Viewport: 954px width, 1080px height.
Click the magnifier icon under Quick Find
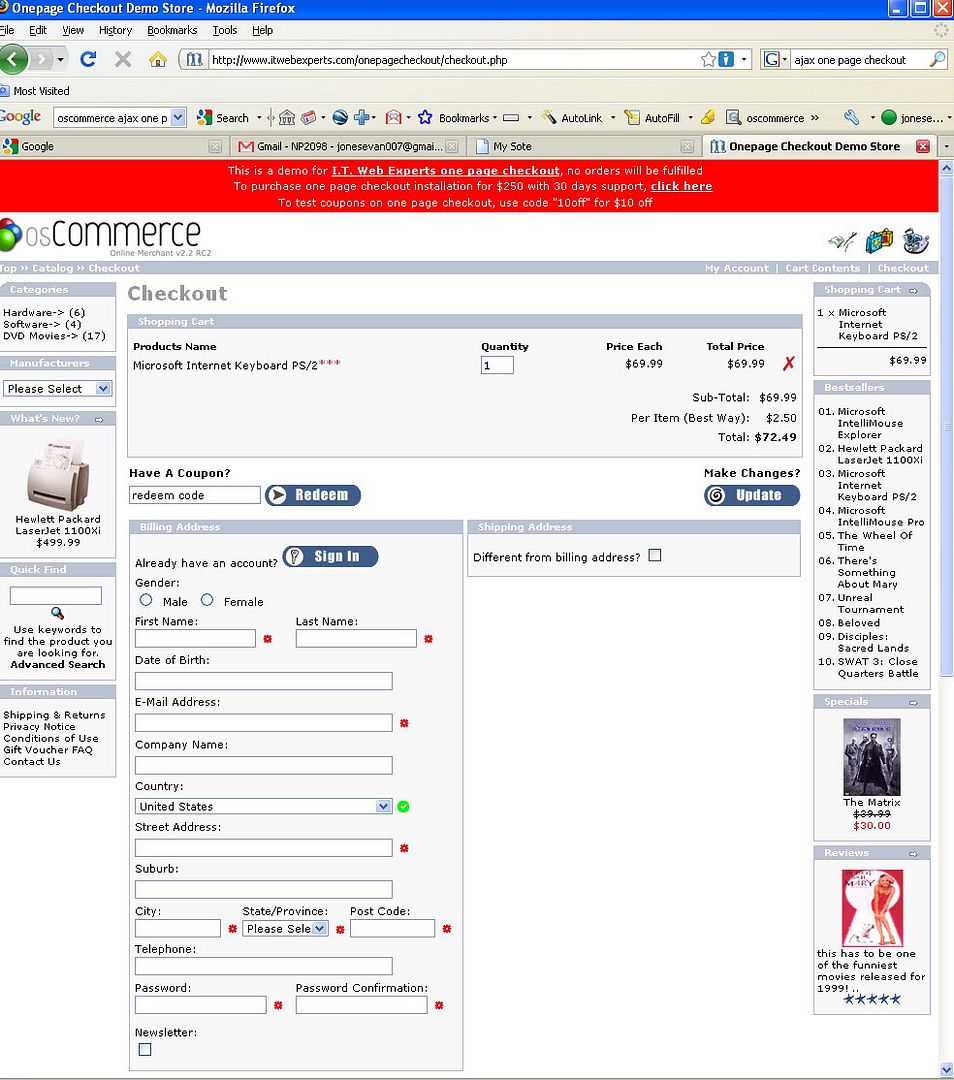click(x=57, y=613)
